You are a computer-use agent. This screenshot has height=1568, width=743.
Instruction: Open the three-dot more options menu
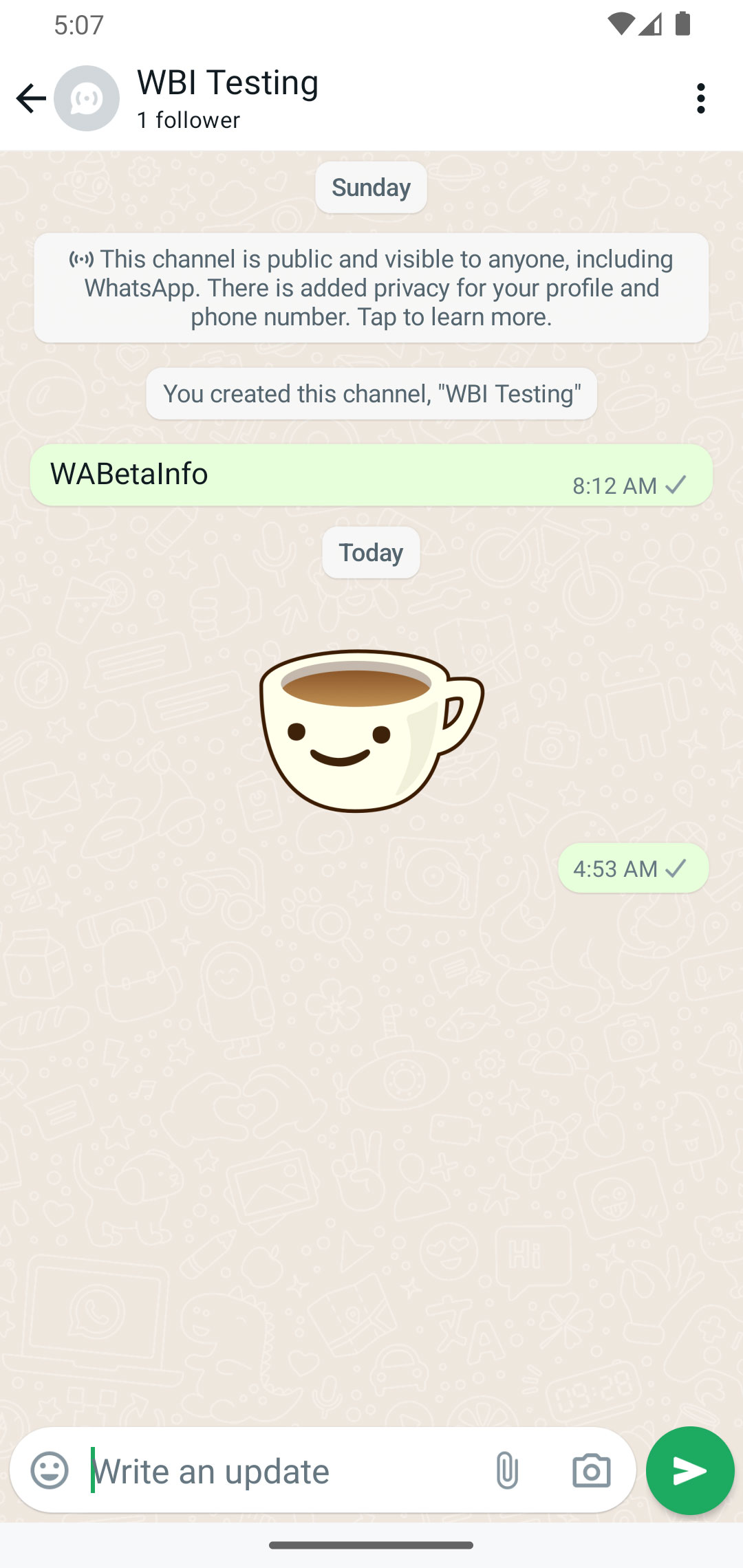click(701, 98)
